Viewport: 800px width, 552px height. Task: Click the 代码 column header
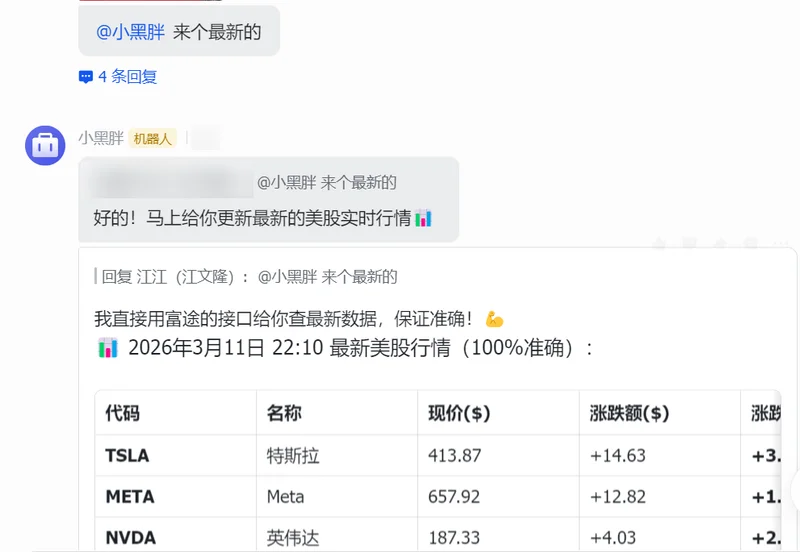click(122, 413)
